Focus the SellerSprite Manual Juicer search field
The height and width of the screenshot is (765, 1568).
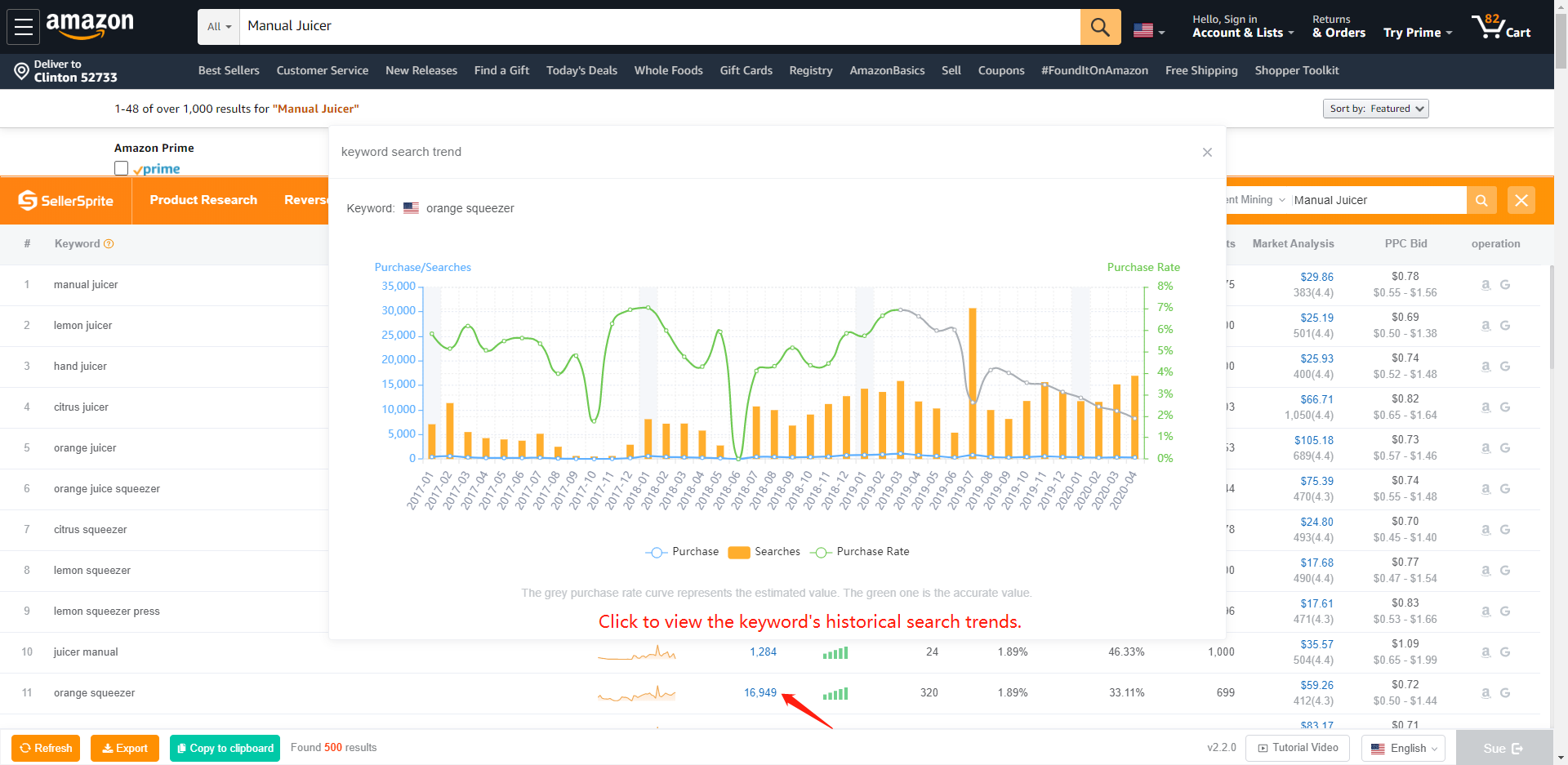(x=1379, y=200)
